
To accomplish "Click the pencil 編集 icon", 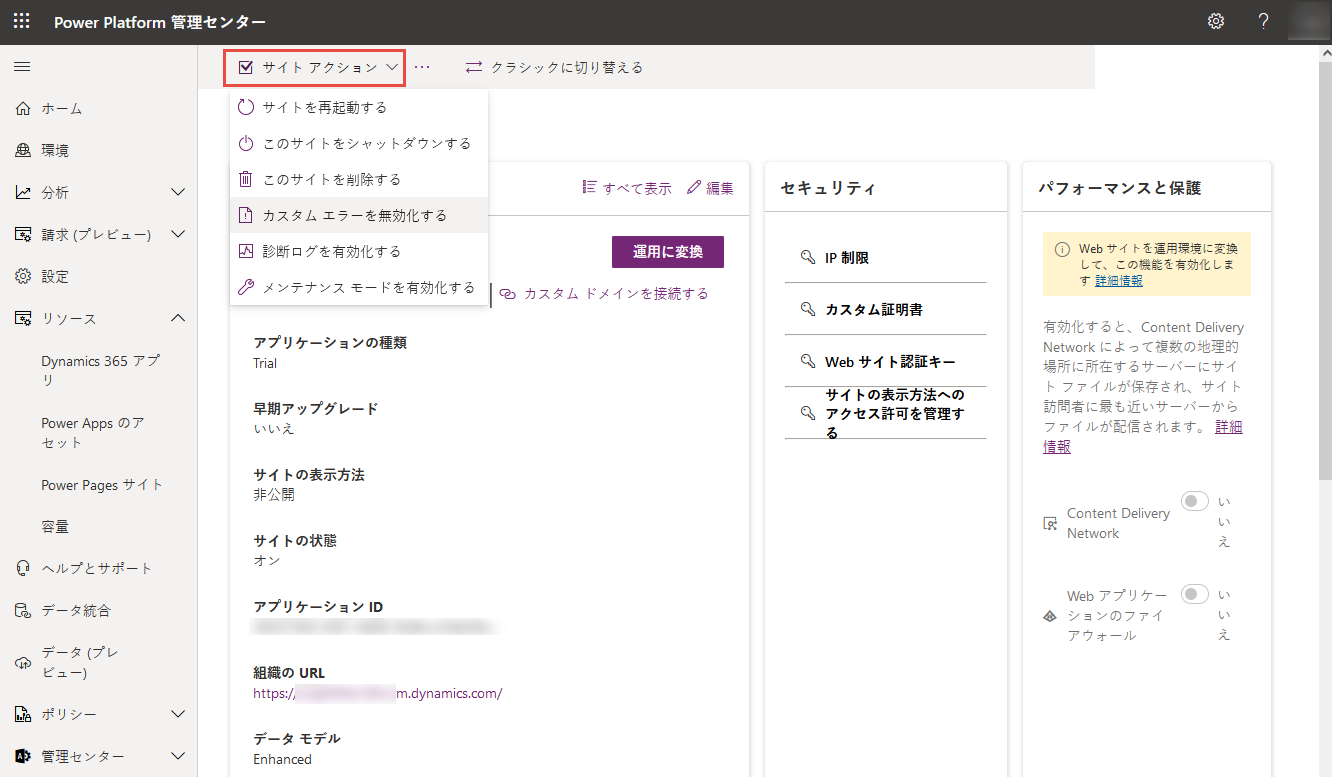I will pos(694,187).
